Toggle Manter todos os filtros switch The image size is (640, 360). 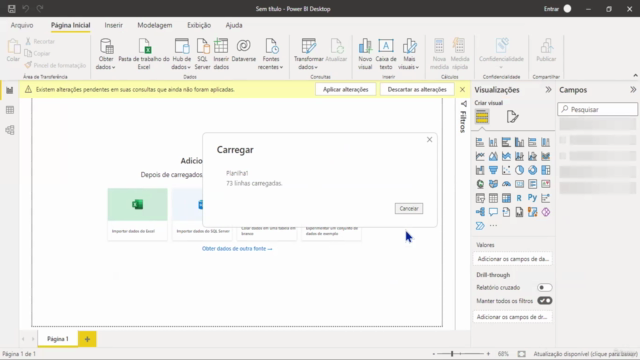(544, 301)
